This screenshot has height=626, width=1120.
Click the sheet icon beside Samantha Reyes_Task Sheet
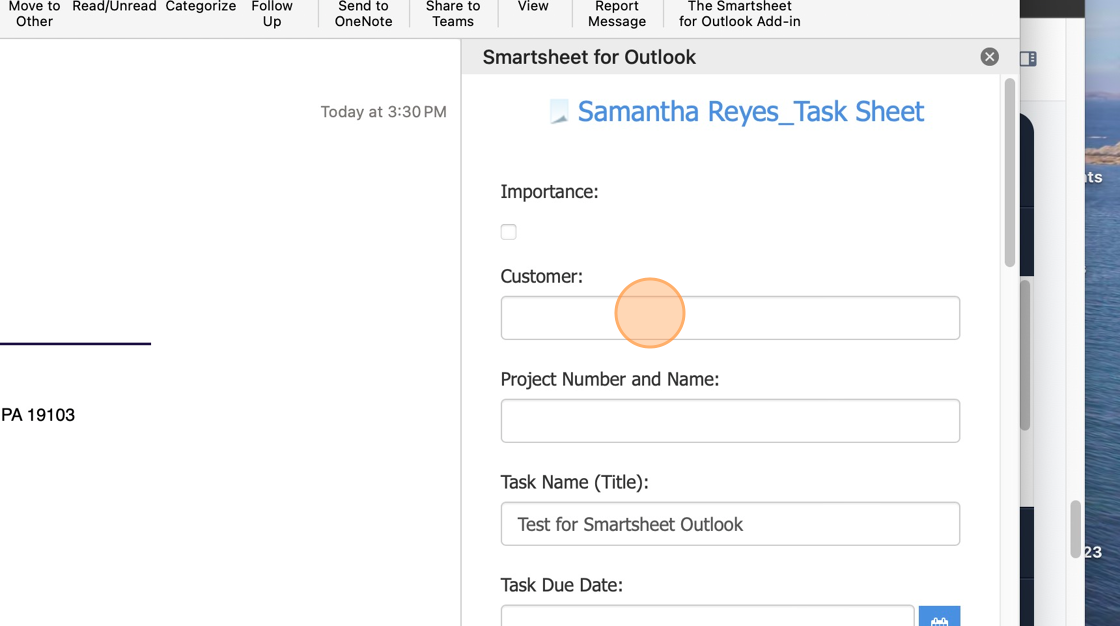click(559, 111)
